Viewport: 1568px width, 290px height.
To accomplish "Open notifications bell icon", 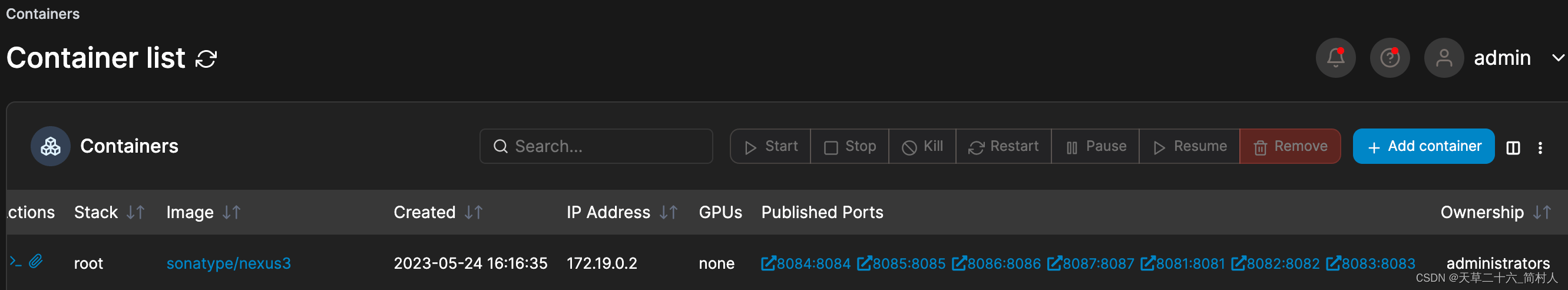I will (1335, 58).
